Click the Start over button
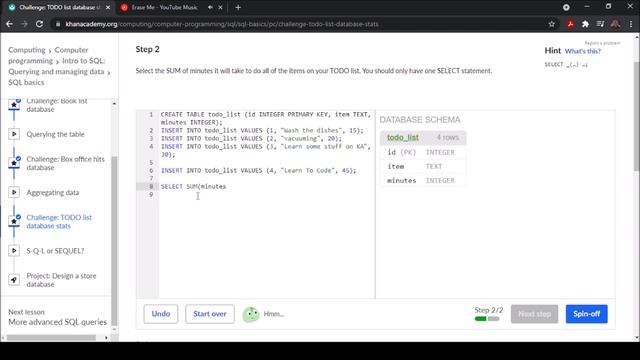The width and height of the screenshot is (640, 360). [210, 314]
